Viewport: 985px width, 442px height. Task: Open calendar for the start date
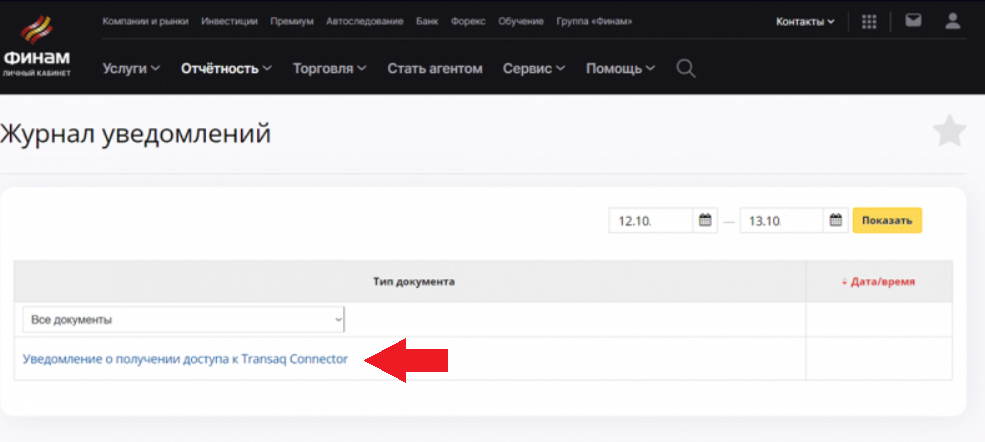point(705,220)
